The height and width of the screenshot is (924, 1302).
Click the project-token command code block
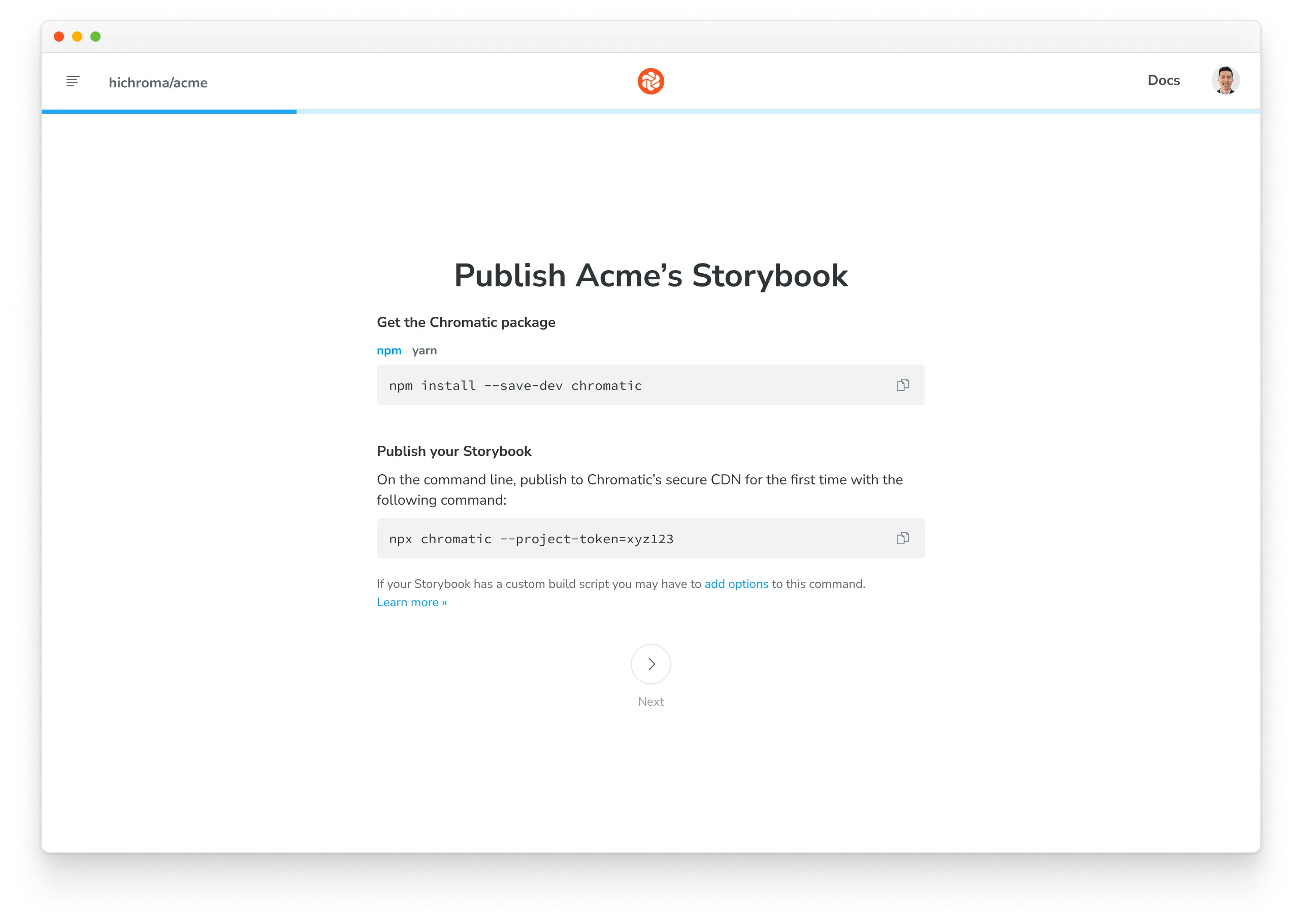(569, 538)
